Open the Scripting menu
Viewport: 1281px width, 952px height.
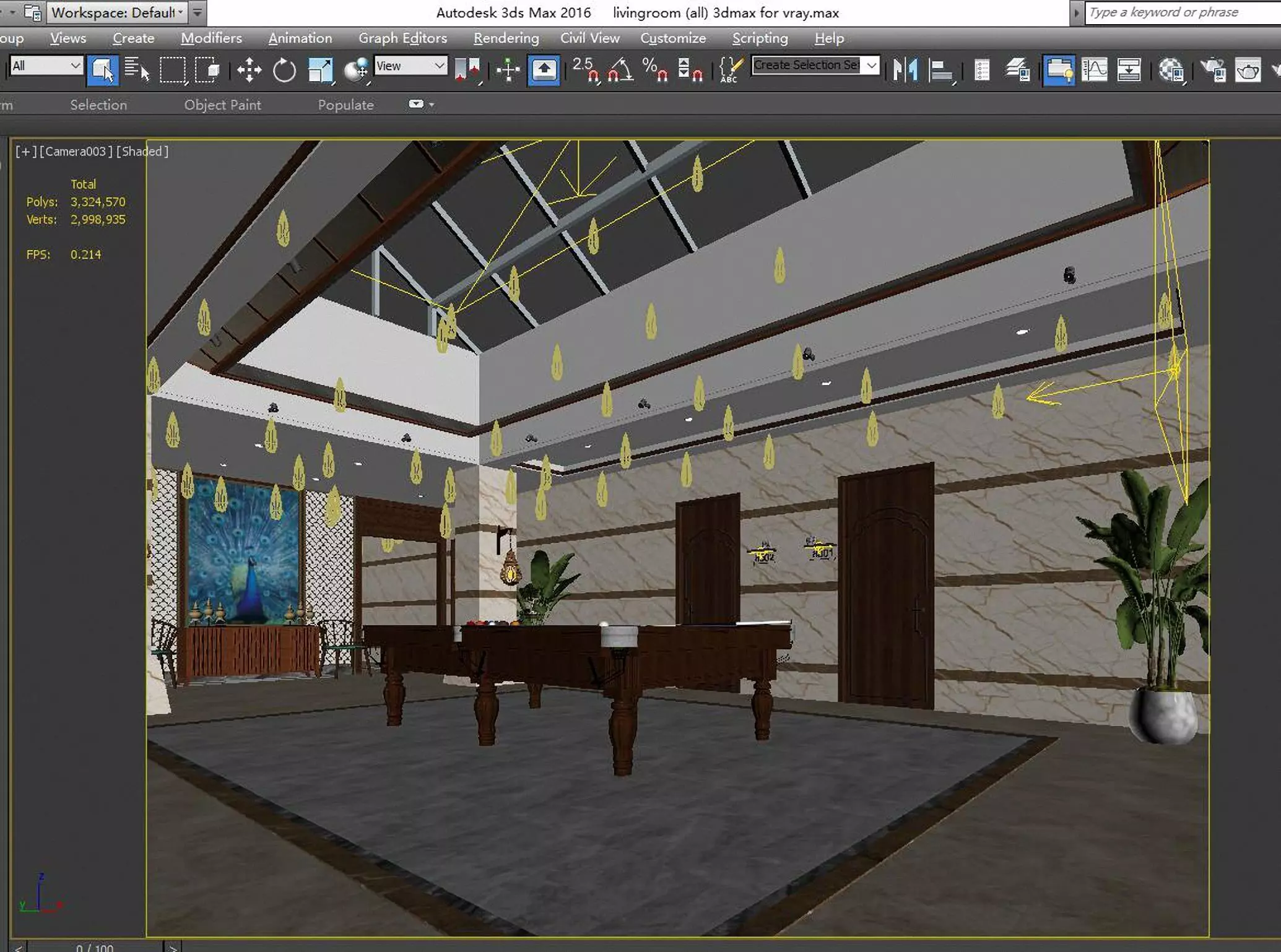(x=760, y=38)
